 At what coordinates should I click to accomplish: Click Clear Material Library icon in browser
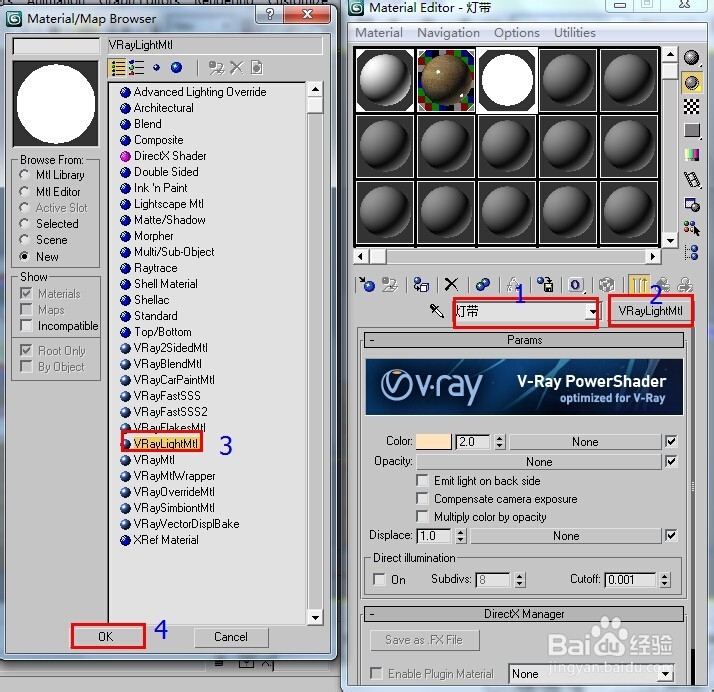[257, 68]
